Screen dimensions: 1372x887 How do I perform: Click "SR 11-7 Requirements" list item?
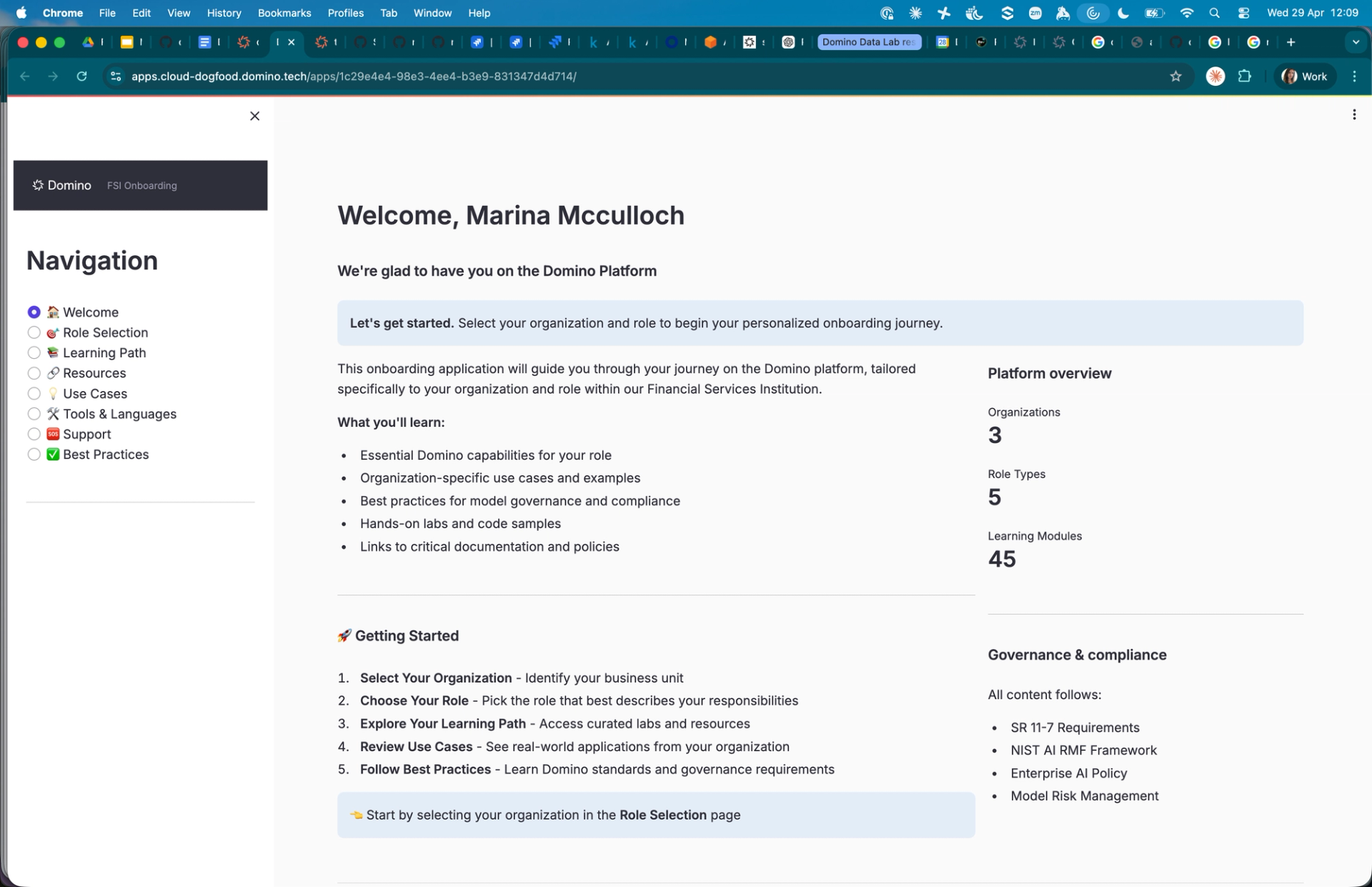pyautogui.click(x=1075, y=728)
